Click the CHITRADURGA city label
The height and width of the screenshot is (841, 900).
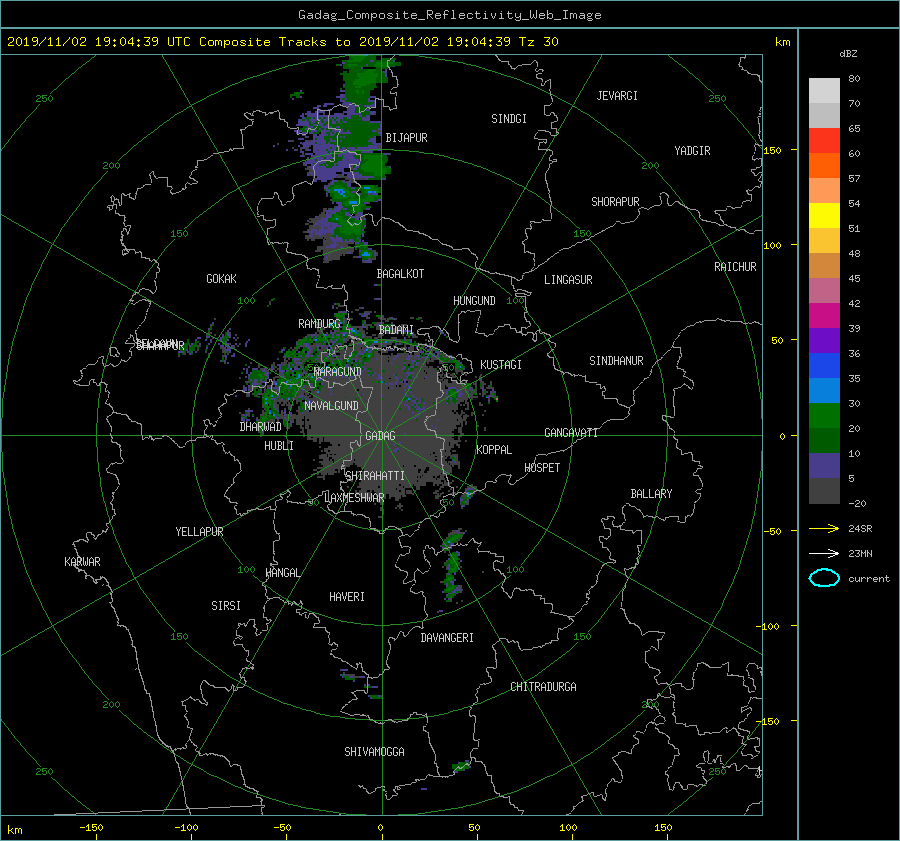(544, 687)
